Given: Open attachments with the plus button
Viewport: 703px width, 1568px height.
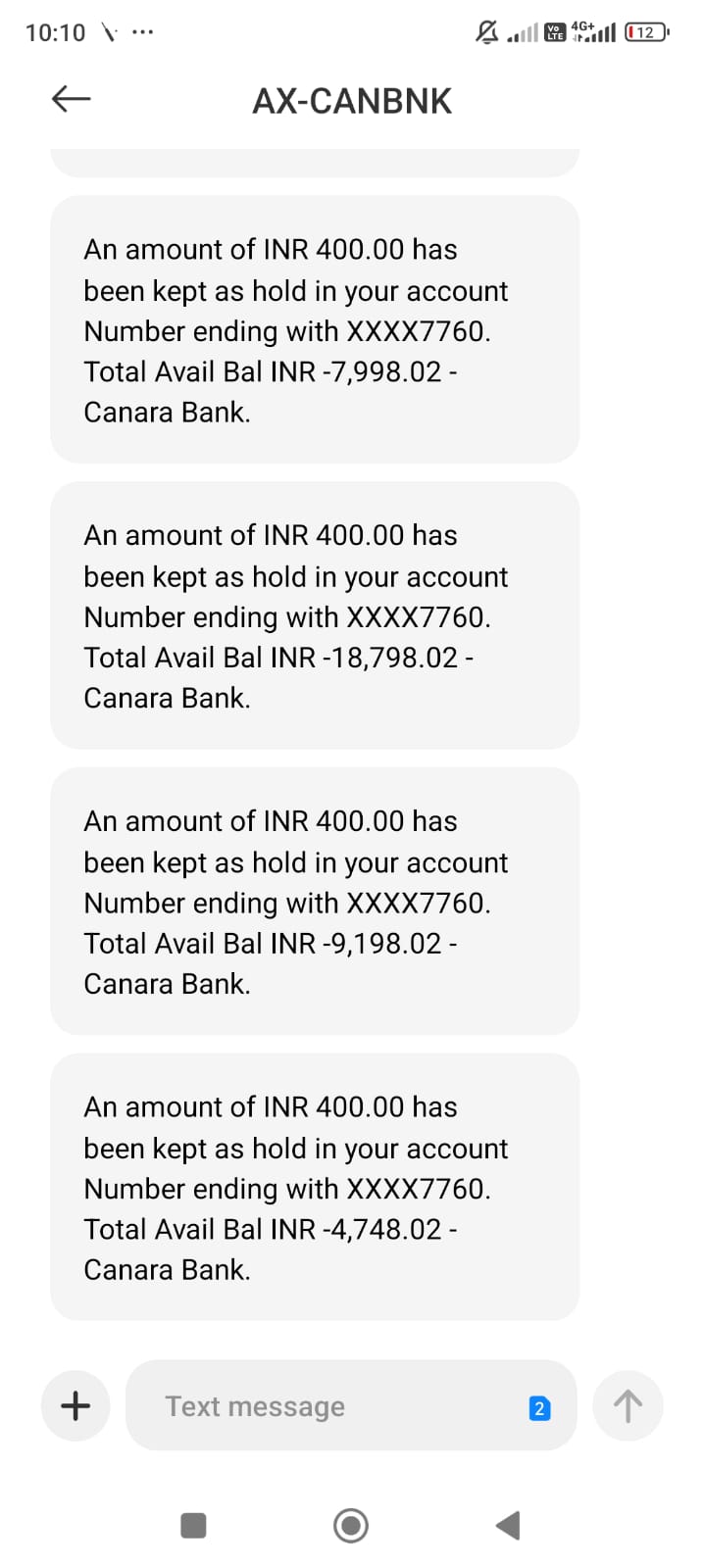Looking at the screenshot, I should coord(75,1406).
